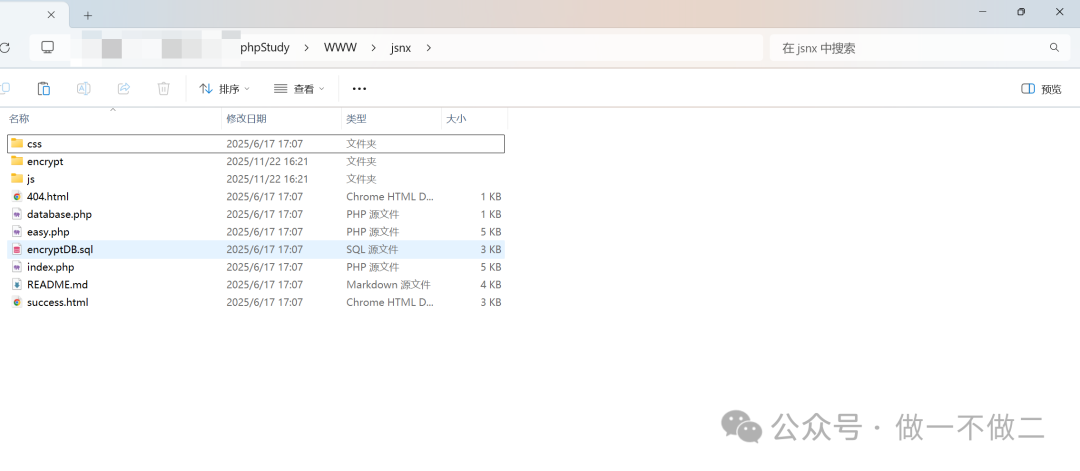Click the success.html Chrome file icon

click(17, 302)
